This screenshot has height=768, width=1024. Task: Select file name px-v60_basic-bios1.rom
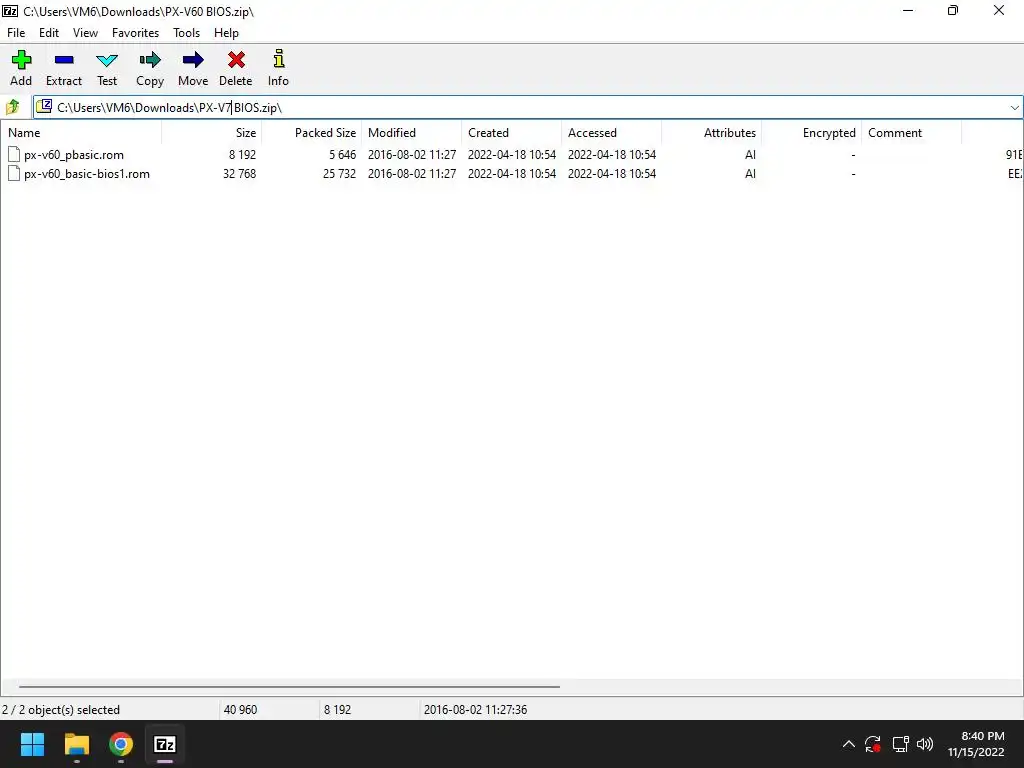[87, 174]
